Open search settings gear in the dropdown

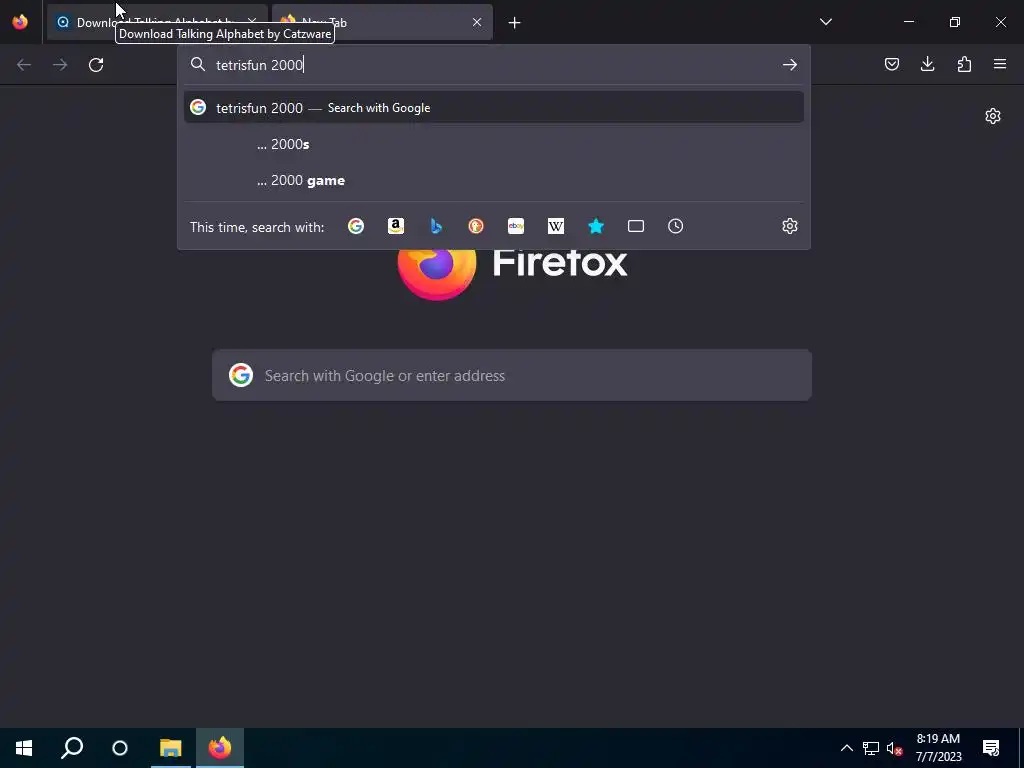(790, 226)
